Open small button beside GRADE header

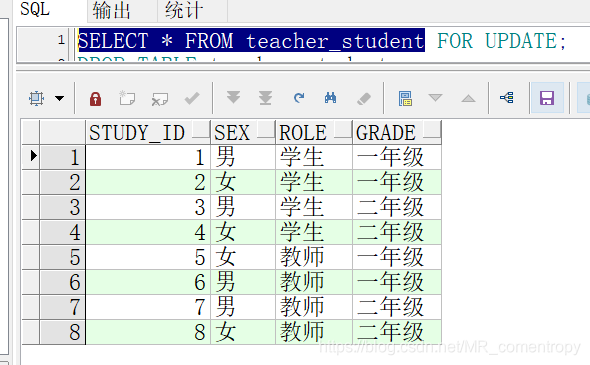click(431, 129)
